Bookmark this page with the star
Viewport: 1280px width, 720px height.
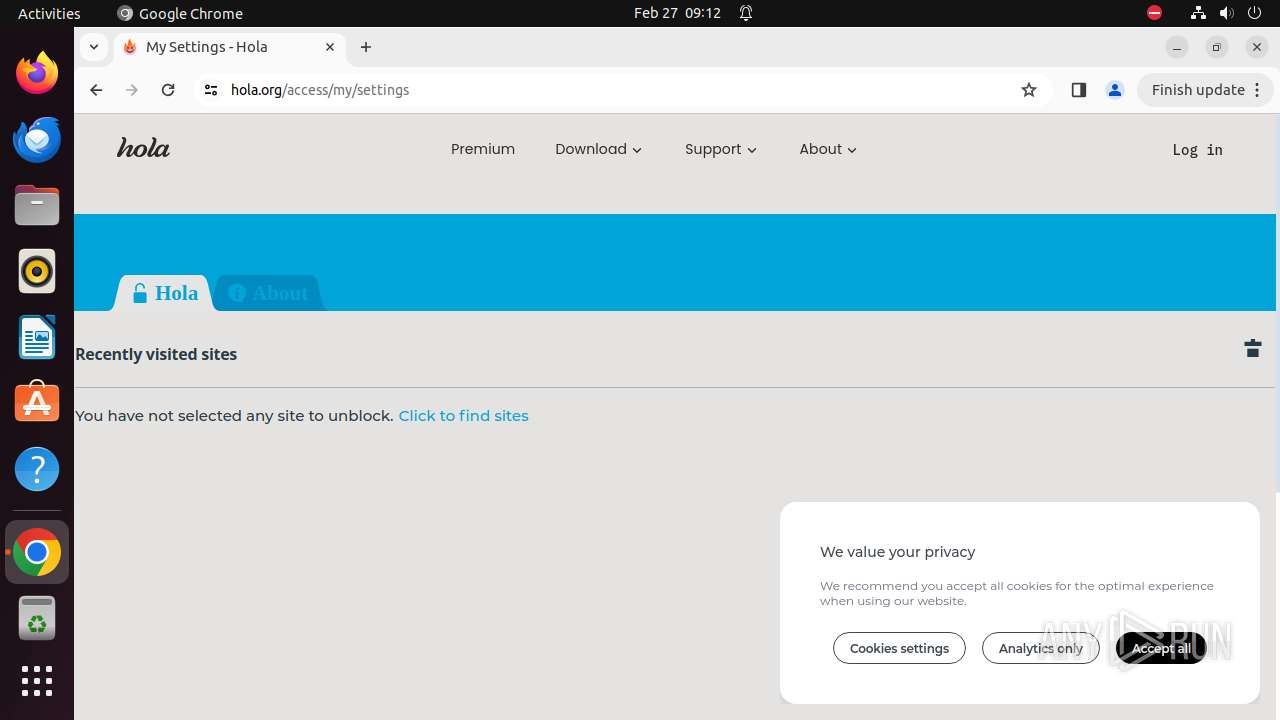(x=1029, y=90)
